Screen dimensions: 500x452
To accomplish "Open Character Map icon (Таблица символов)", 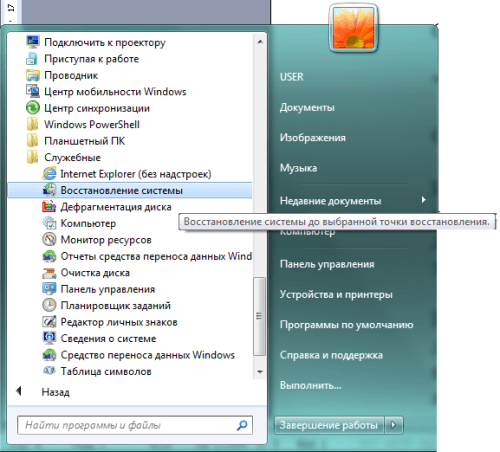I will [x=49, y=371].
